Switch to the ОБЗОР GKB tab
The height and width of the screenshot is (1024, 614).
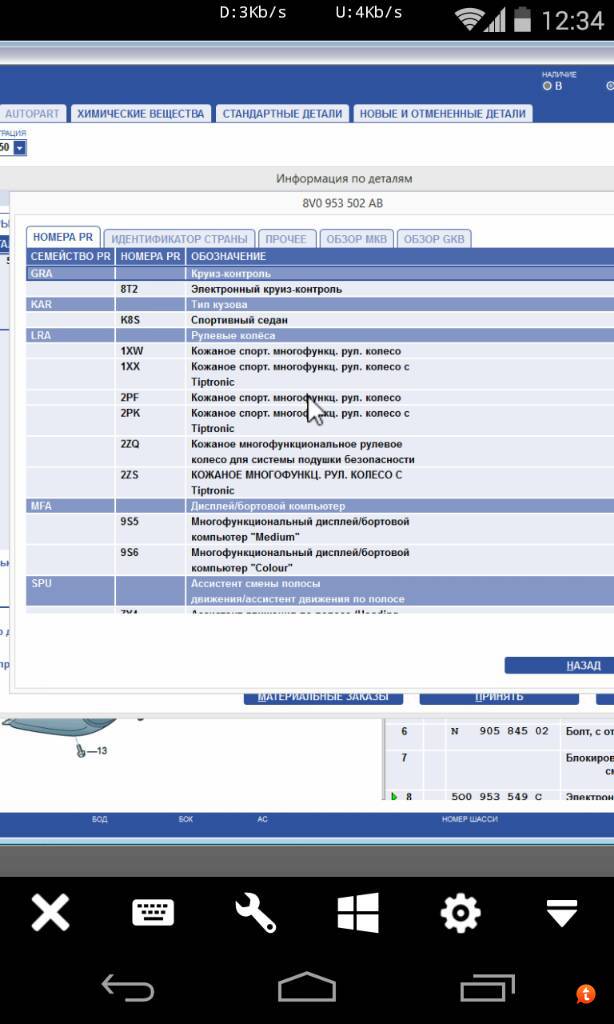click(x=434, y=239)
